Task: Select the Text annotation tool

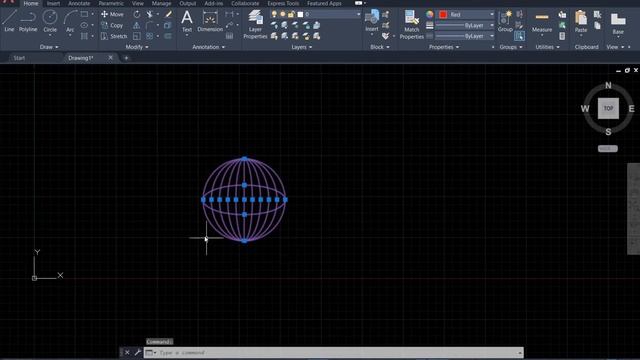Action: 187,21
